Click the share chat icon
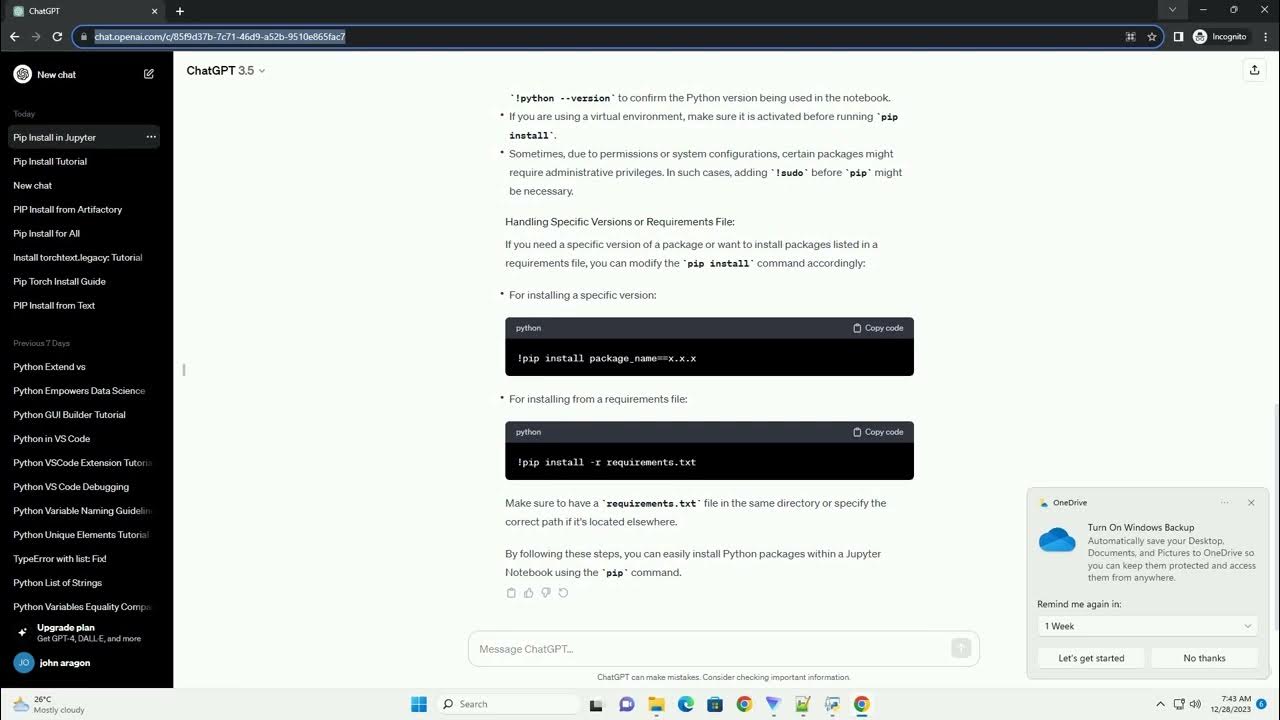The image size is (1280, 720). tap(1254, 70)
